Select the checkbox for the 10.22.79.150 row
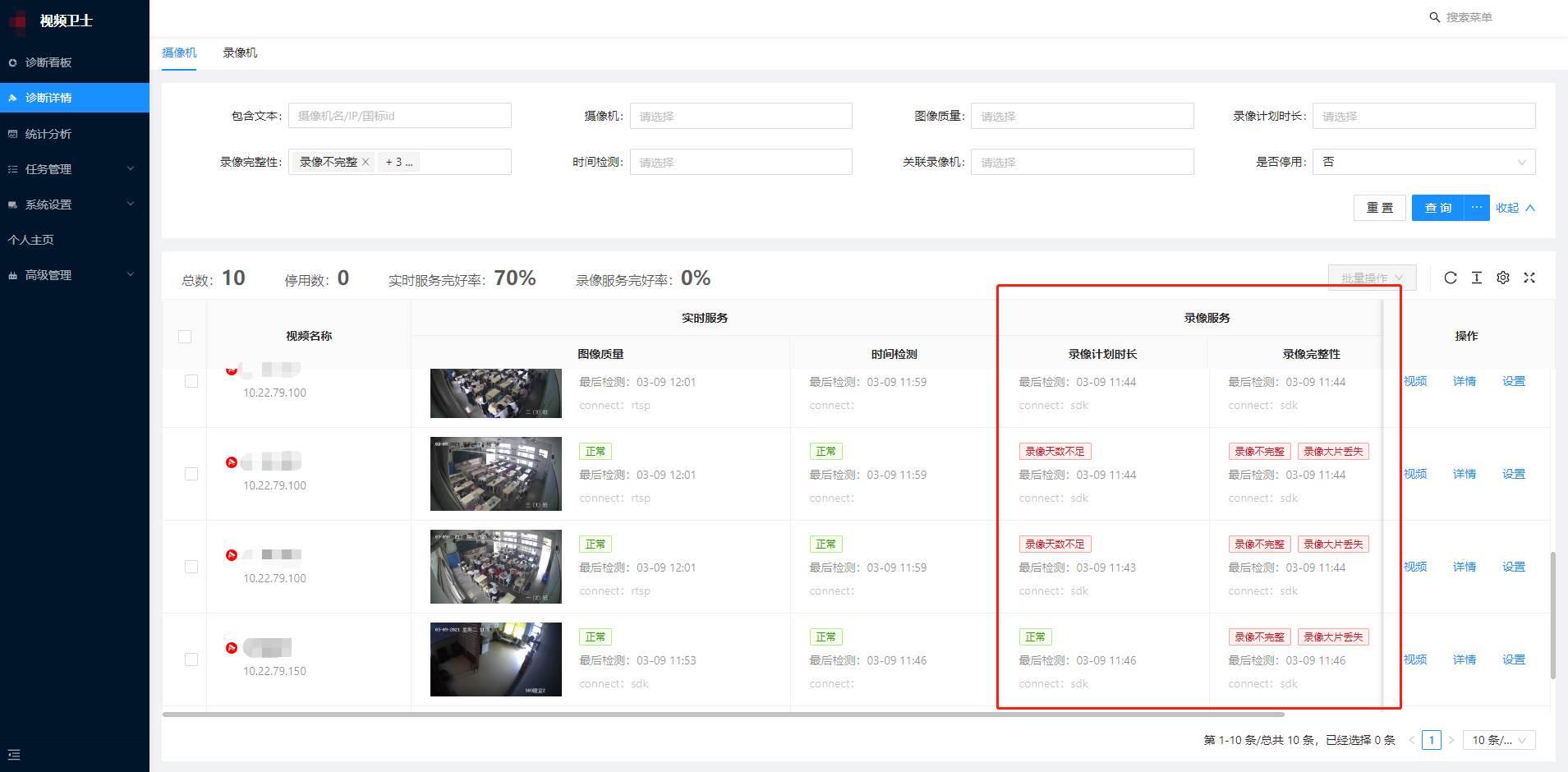 coord(191,659)
